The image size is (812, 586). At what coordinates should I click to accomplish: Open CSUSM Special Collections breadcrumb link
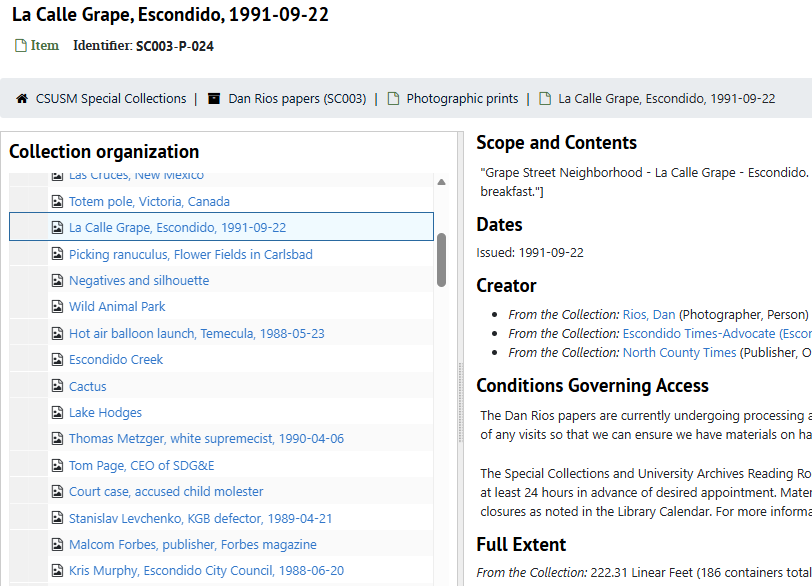click(x=111, y=98)
